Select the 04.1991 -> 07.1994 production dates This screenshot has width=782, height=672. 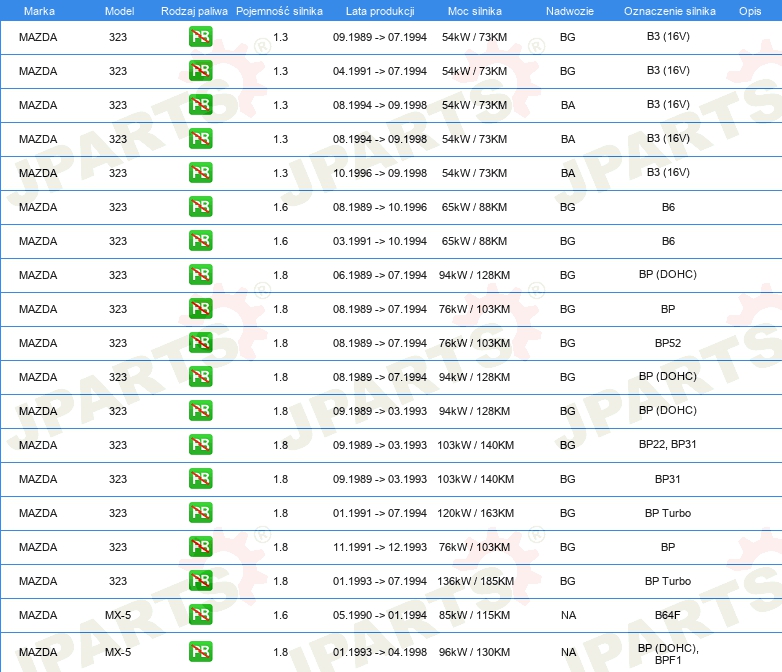380,71
